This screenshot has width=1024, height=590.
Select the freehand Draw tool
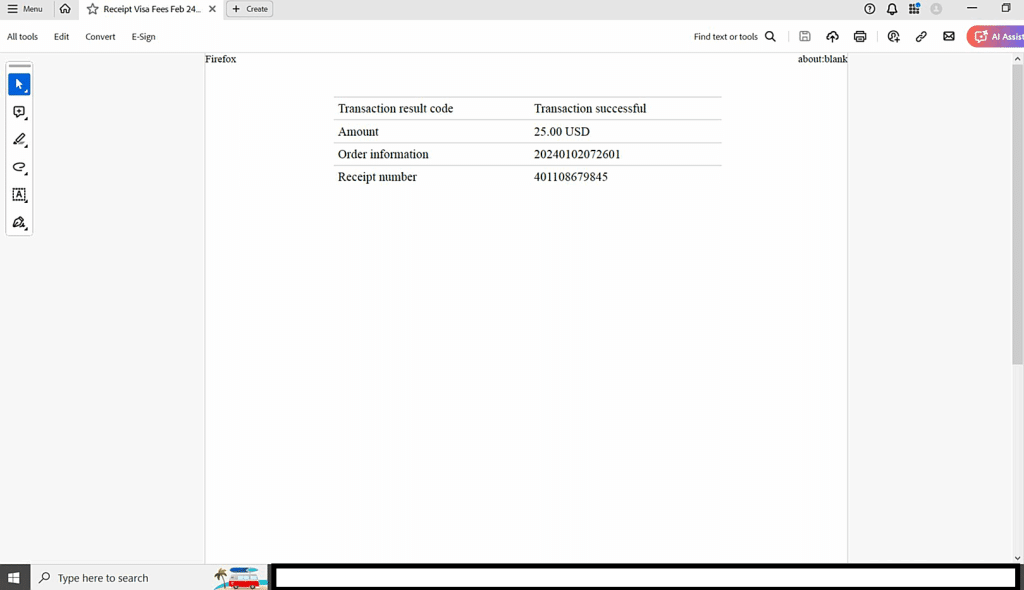(19, 168)
